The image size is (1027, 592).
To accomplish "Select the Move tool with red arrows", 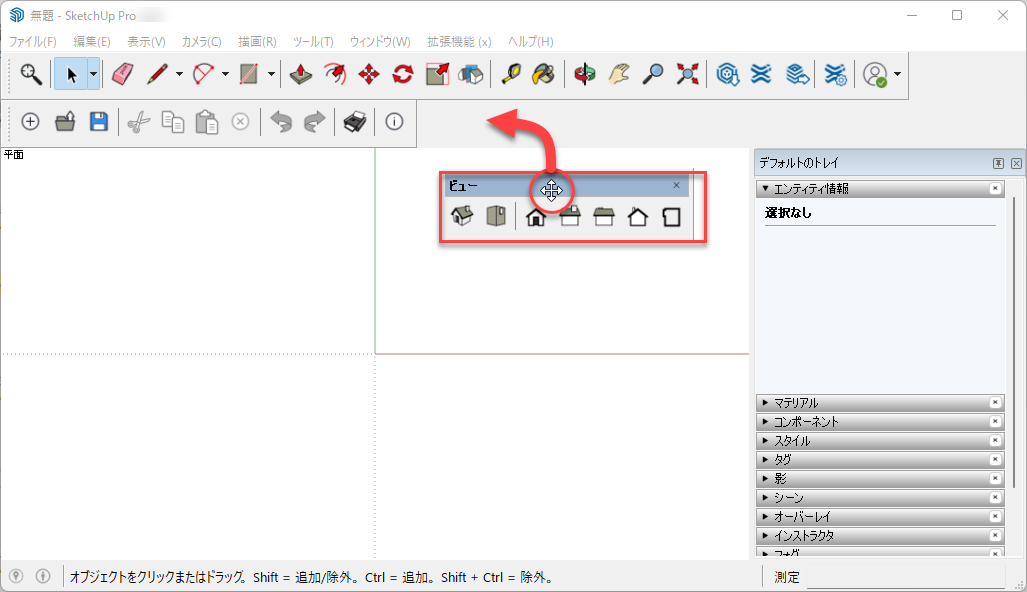I will 369,74.
